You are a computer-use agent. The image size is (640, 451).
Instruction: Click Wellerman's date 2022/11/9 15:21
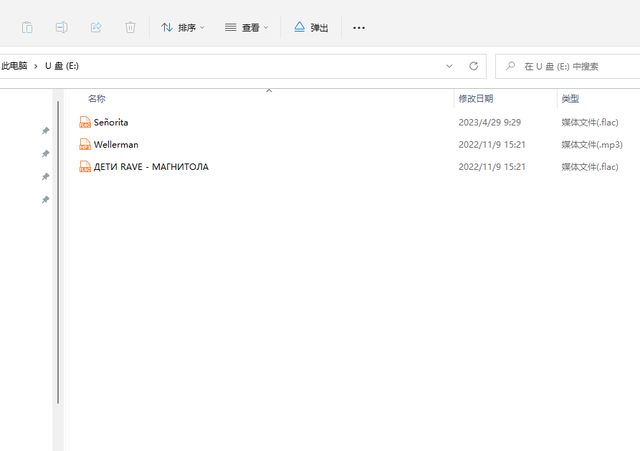pos(492,144)
